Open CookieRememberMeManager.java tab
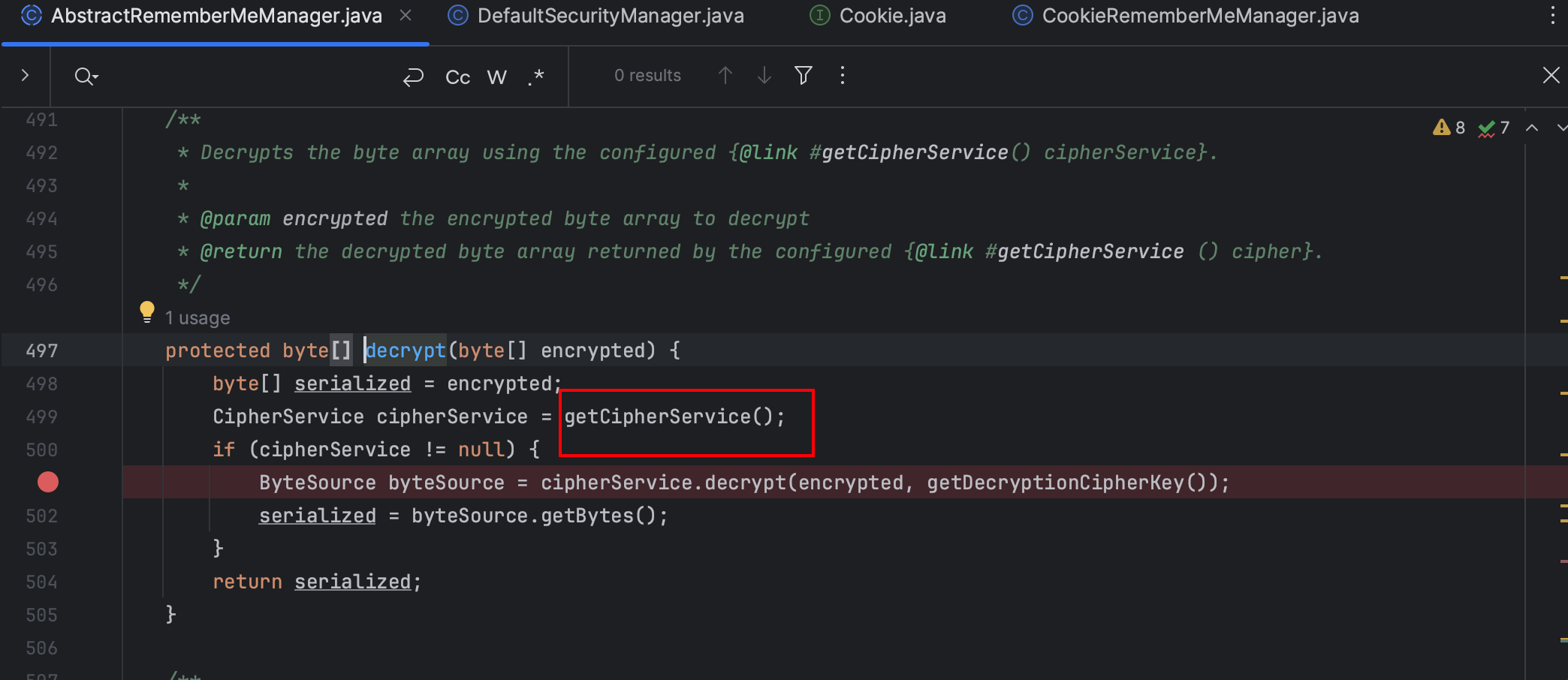The width and height of the screenshot is (1568, 680). click(x=1186, y=16)
